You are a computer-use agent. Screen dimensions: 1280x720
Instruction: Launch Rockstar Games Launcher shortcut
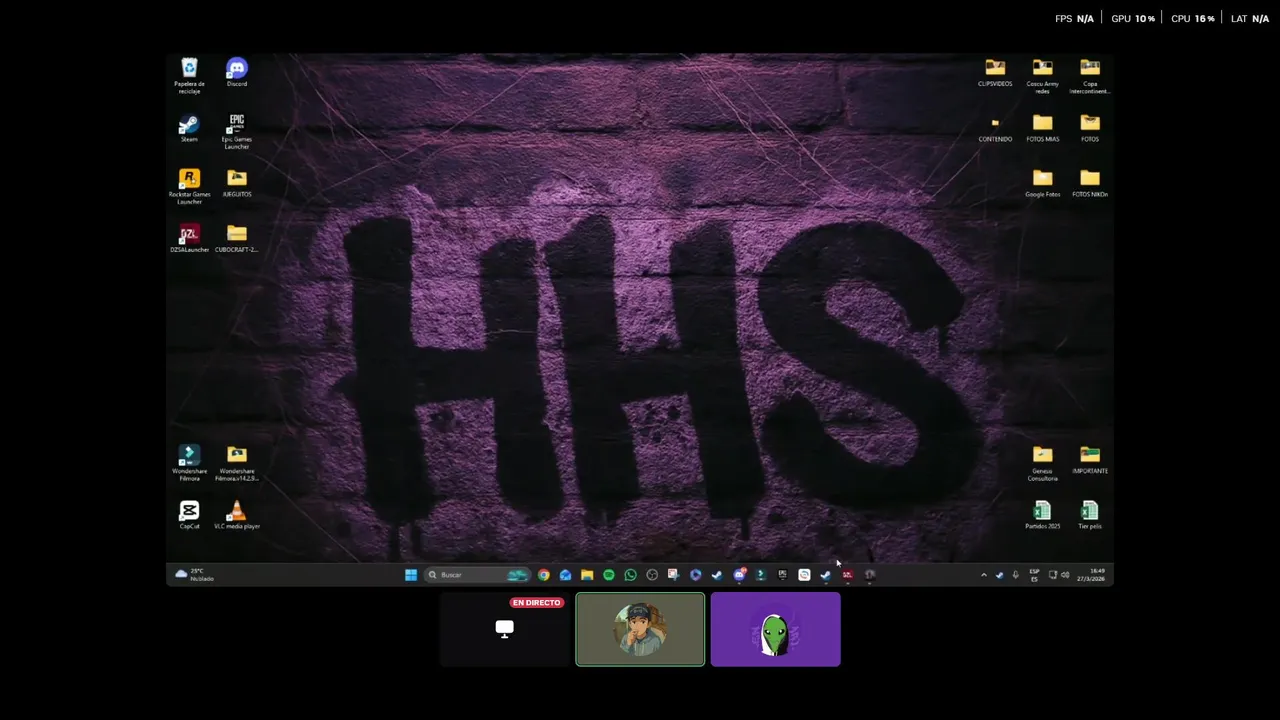click(189, 186)
